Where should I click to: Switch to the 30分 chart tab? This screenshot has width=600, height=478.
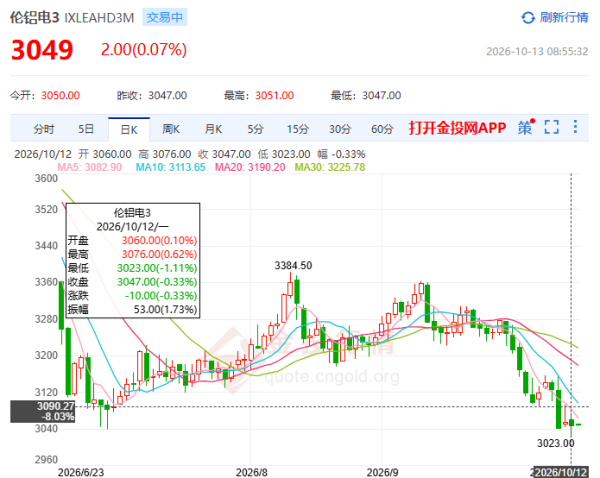tap(340, 129)
